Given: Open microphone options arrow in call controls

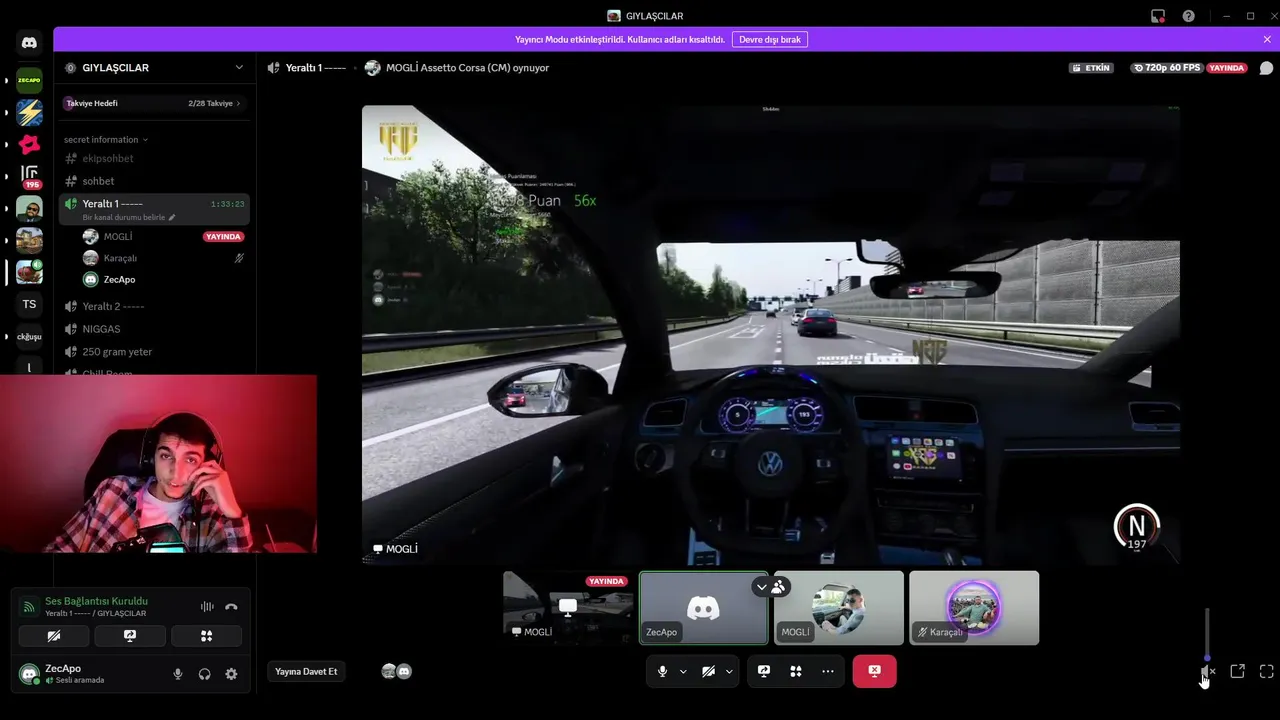Looking at the screenshot, I should coord(683,671).
